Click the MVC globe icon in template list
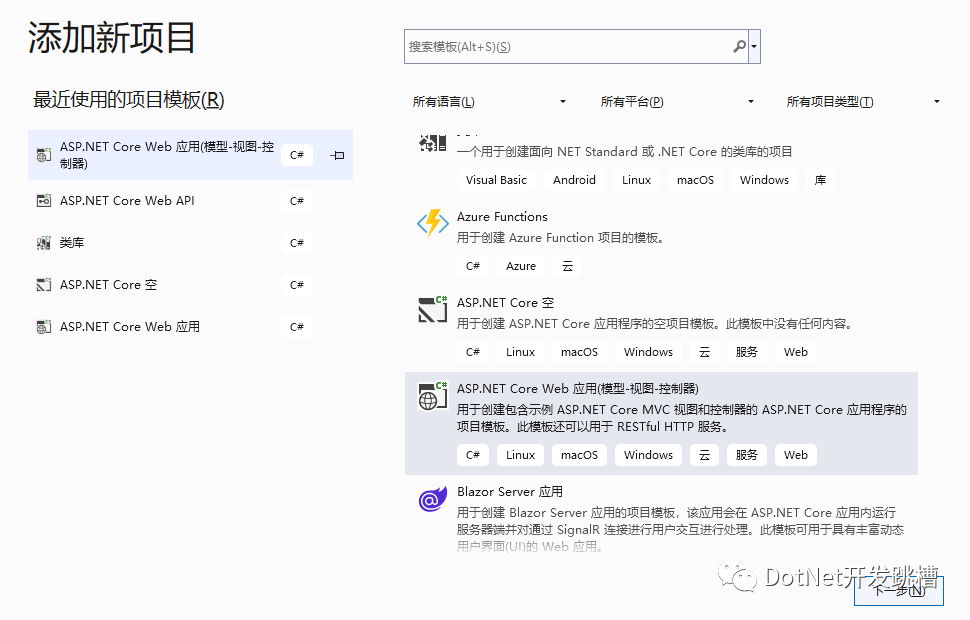This screenshot has height=620, width=970. click(x=432, y=395)
